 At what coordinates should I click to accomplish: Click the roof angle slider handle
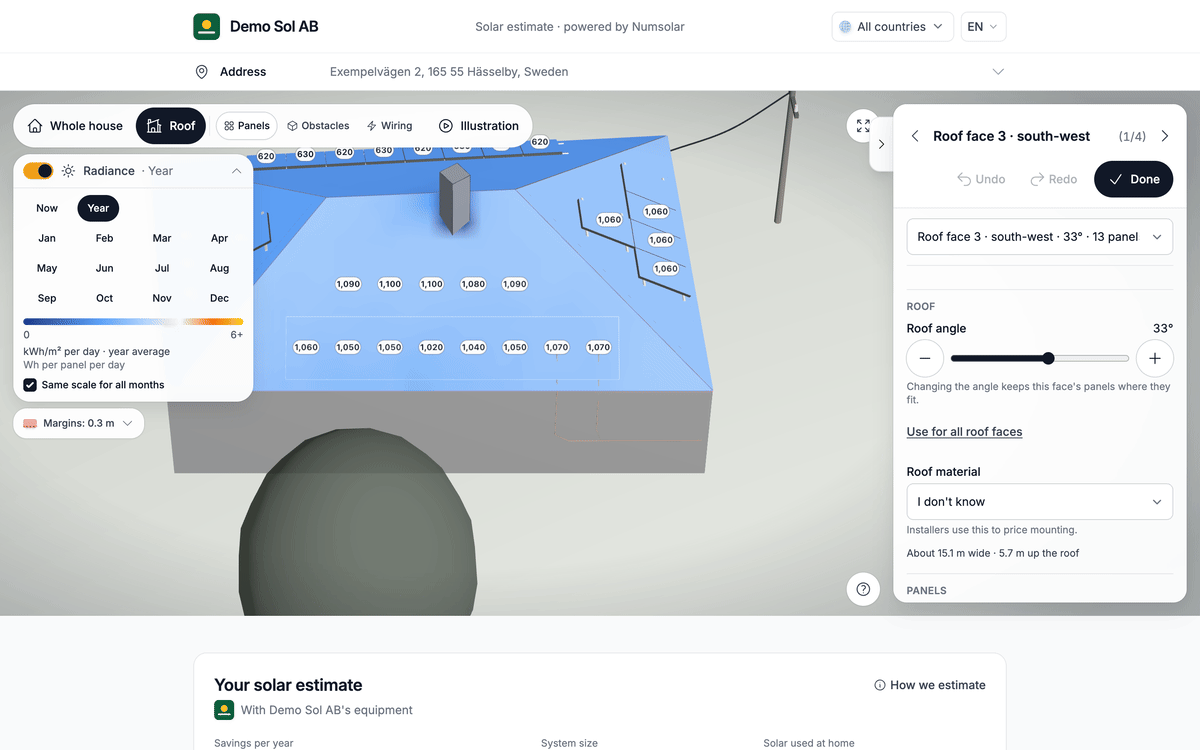(1048, 358)
